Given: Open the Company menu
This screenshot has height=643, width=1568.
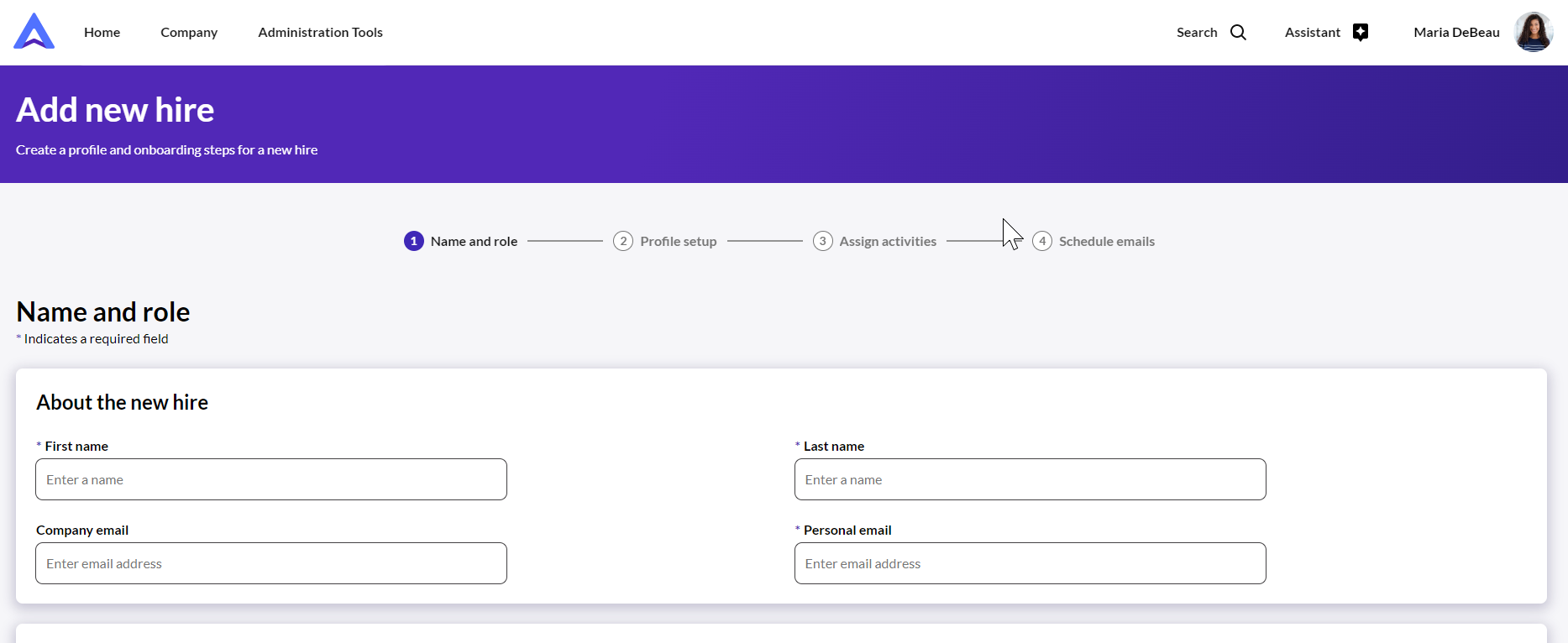Looking at the screenshot, I should pos(189,32).
